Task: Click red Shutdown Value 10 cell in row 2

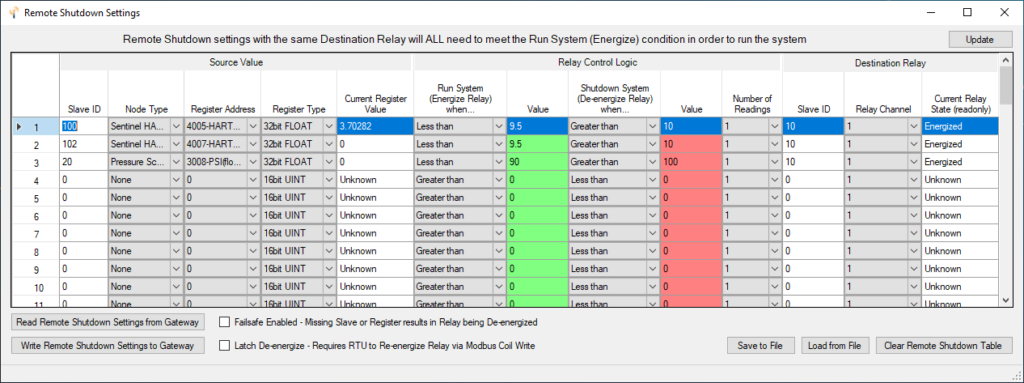Action: click(x=691, y=144)
